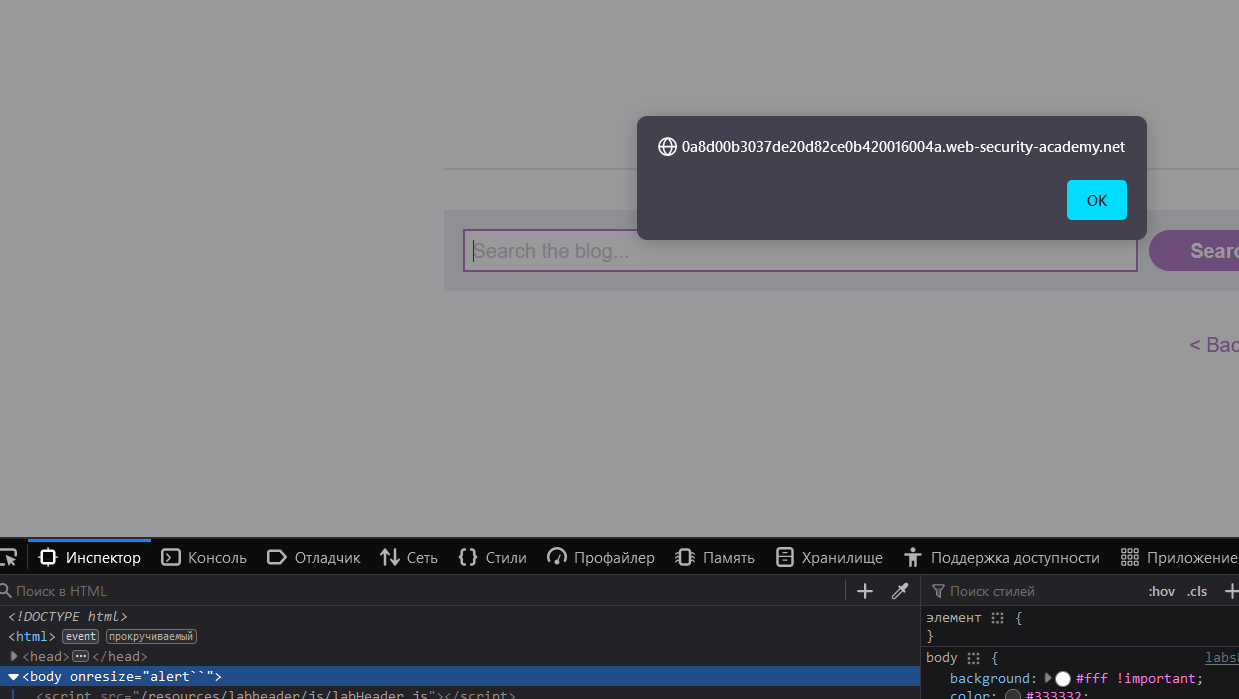Click the grid icon next to body rule
This screenshot has width=1239, height=699.
(x=973, y=658)
